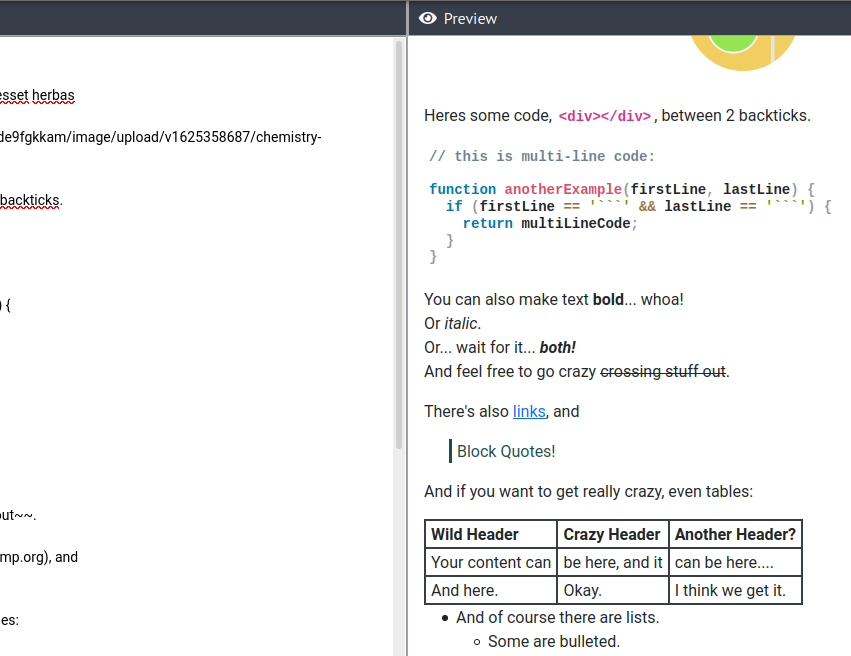Click the Preview panel title

tap(470, 18)
